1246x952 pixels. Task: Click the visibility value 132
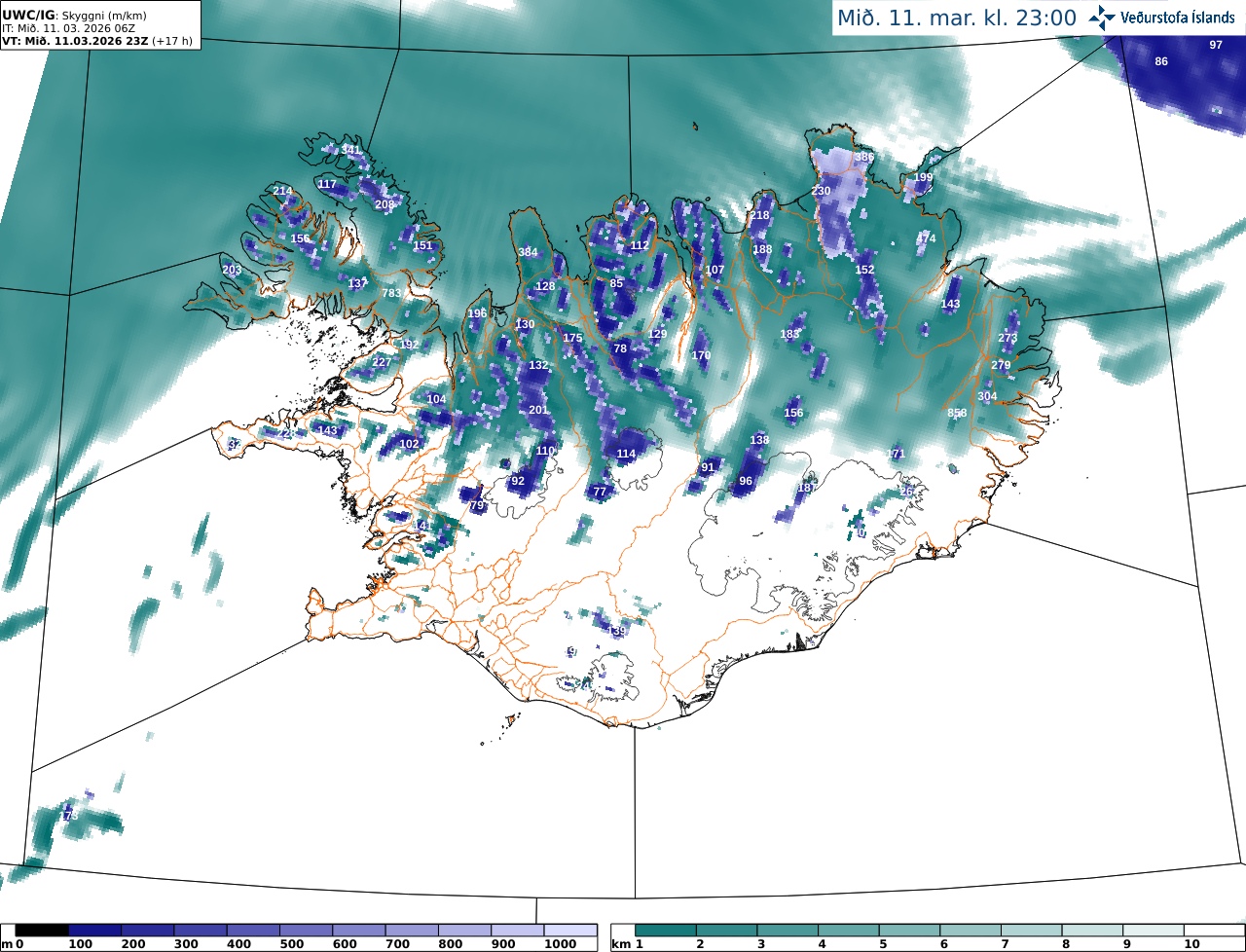point(538,365)
